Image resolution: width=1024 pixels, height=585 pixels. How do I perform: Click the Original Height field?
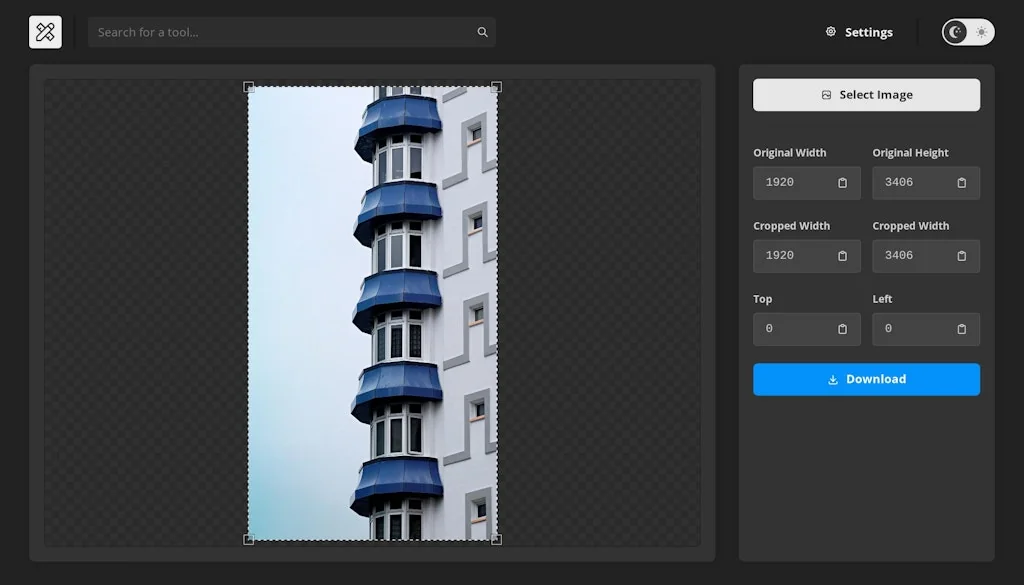click(926, 183)
